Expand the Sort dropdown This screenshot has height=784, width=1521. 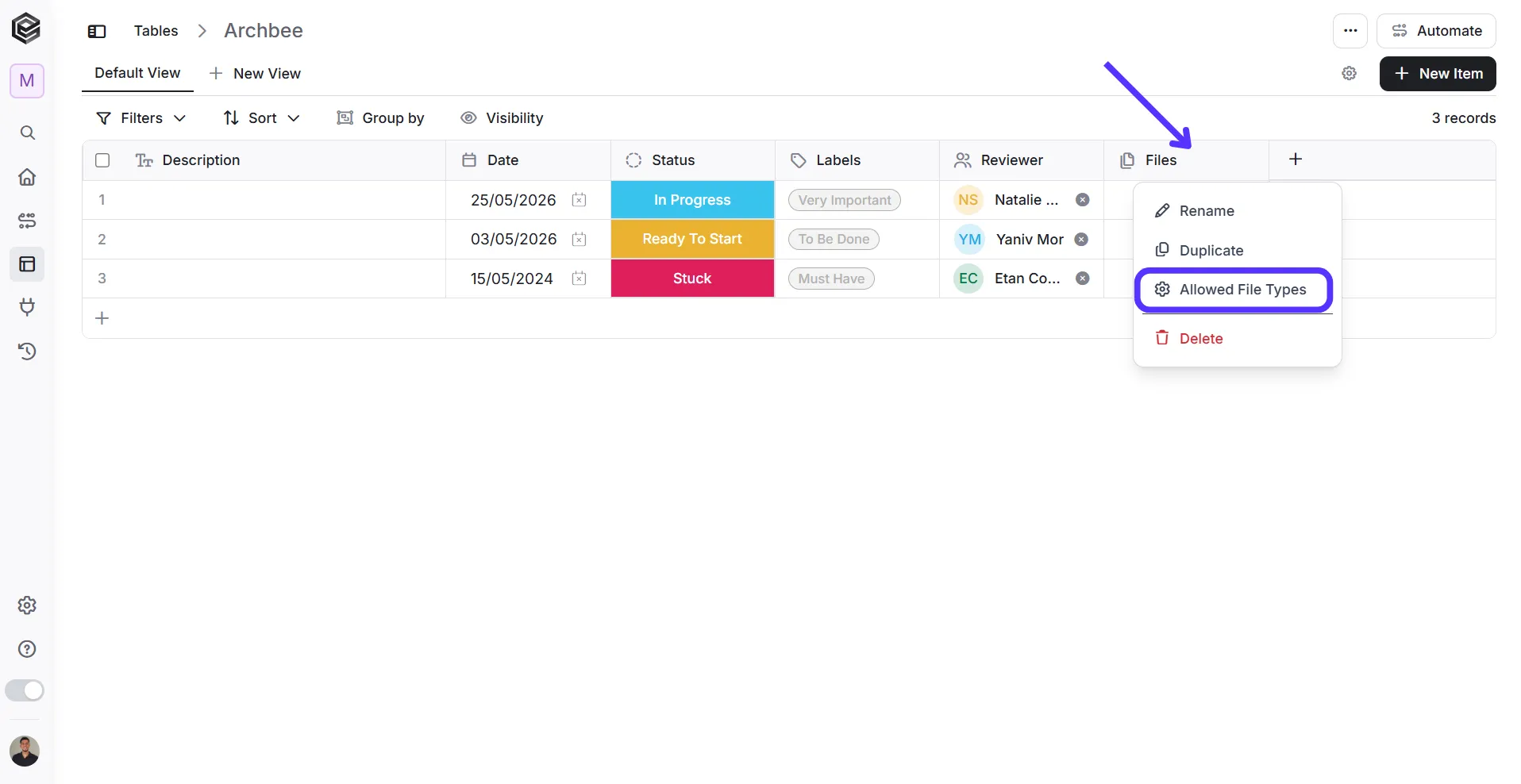261,118
